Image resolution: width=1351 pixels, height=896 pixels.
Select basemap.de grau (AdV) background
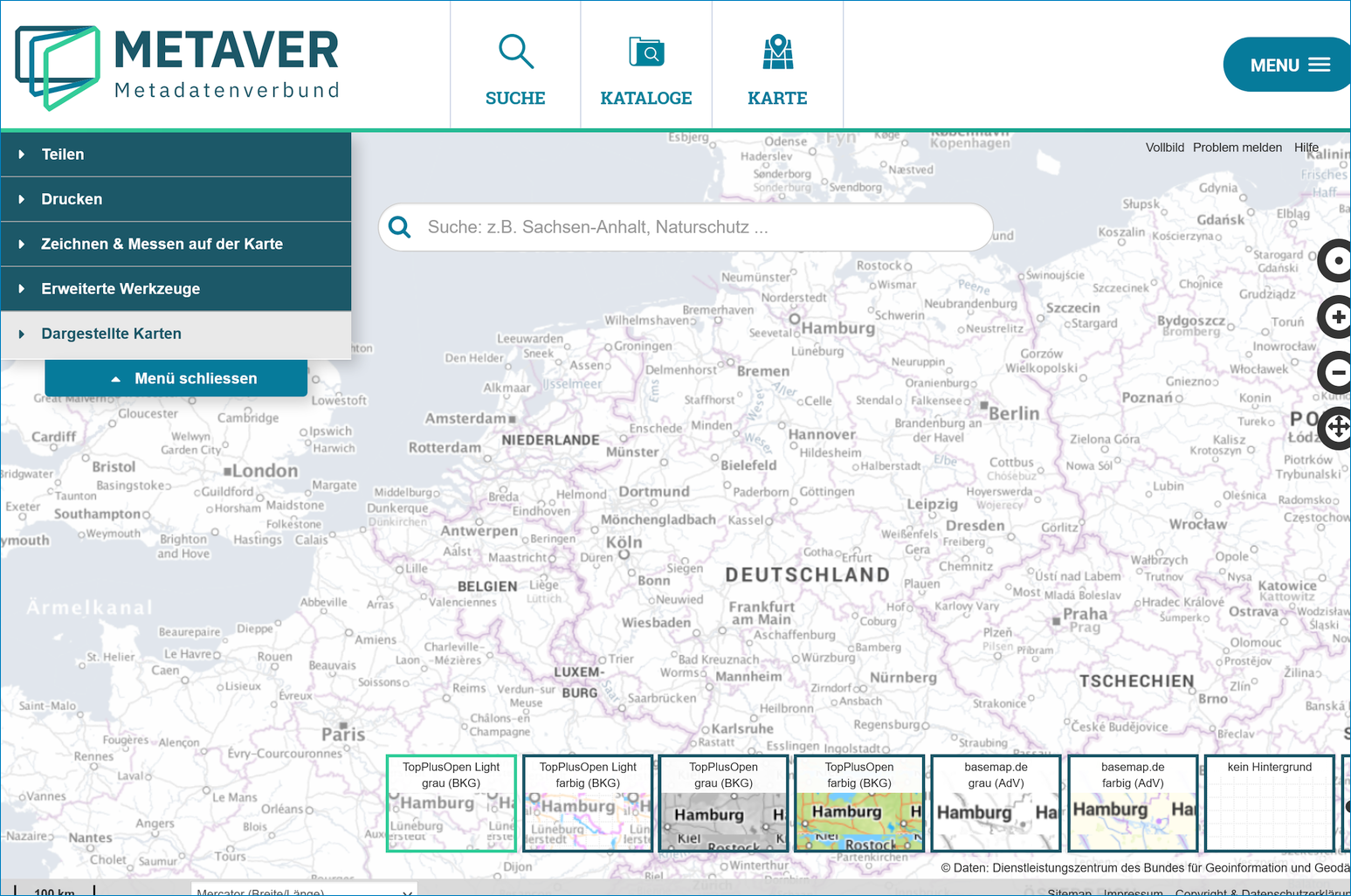point(996,803)
